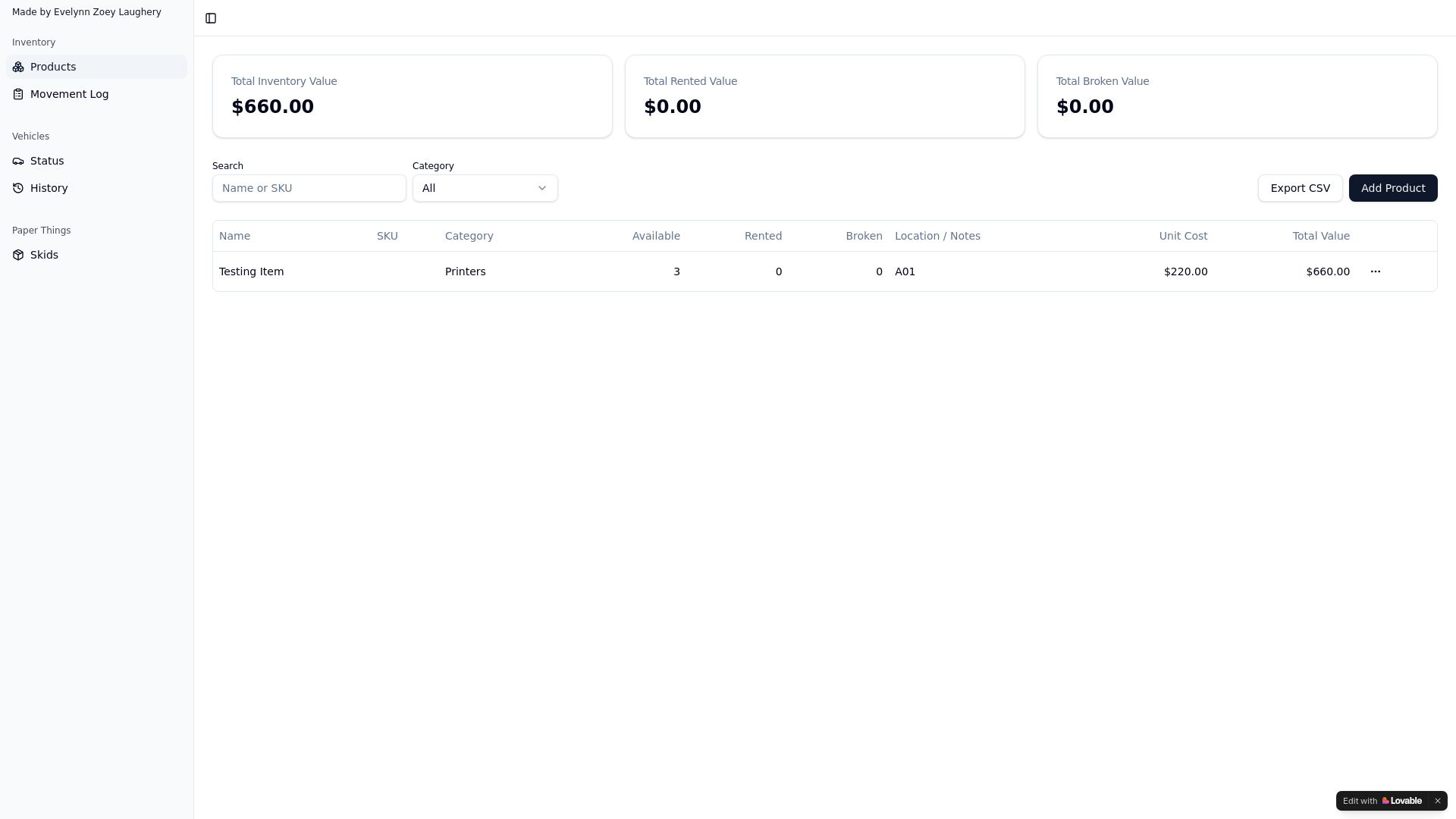Go to Vehicles Status page

click(x=96, y=161)
